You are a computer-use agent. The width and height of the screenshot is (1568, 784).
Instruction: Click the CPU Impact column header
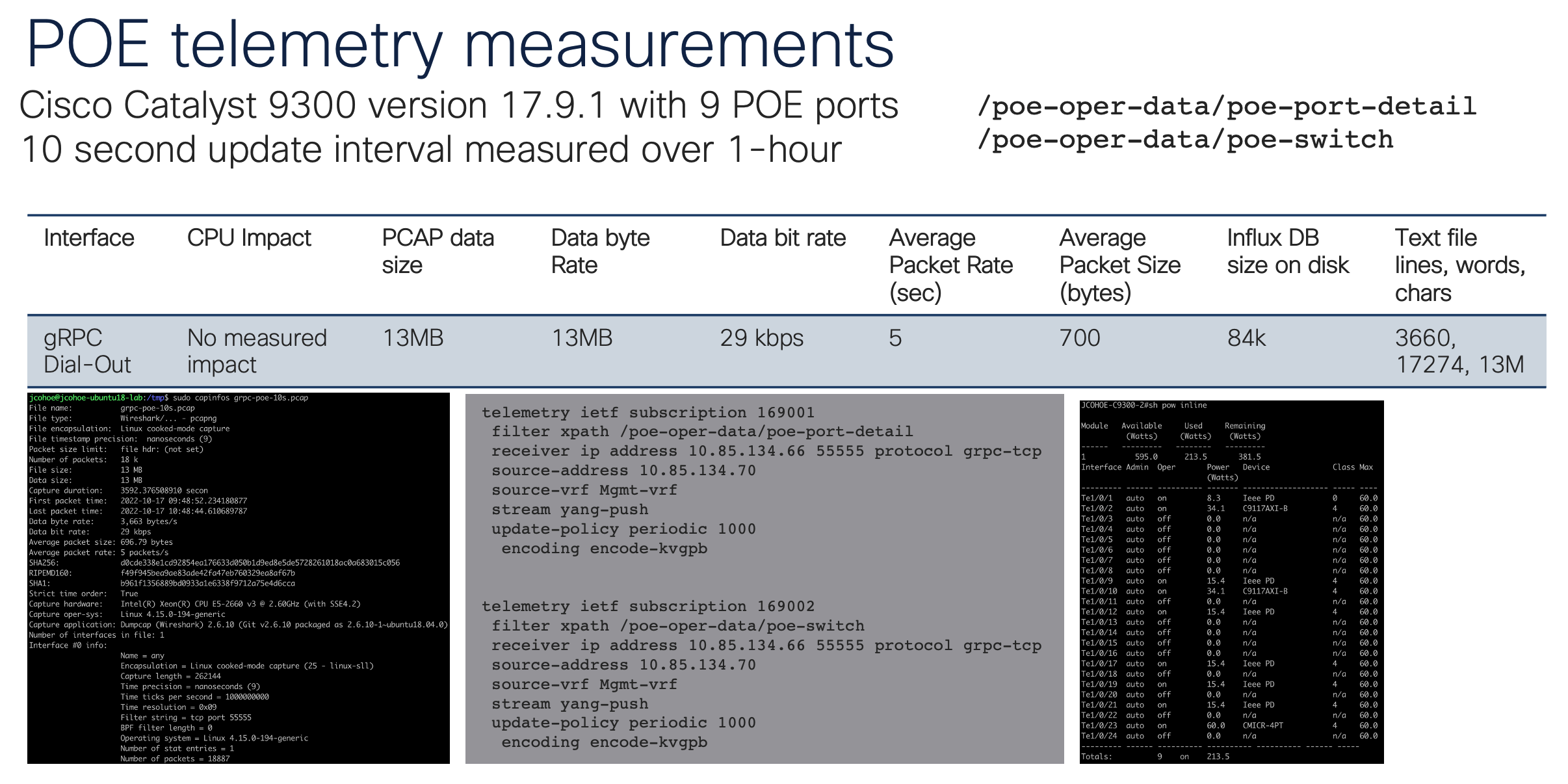pos(249,238)
